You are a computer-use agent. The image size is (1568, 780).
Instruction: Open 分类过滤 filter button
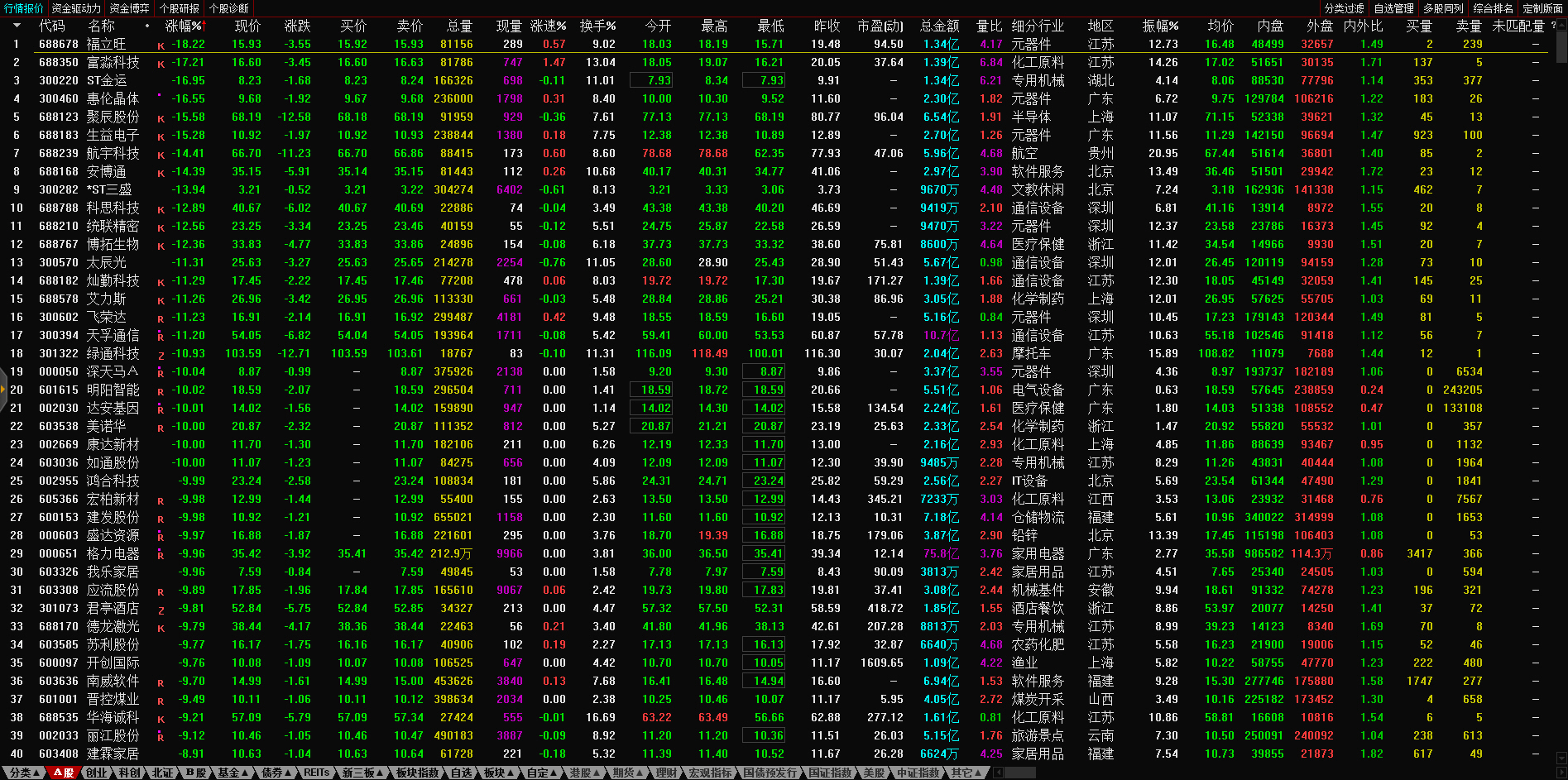point(1344,8)
